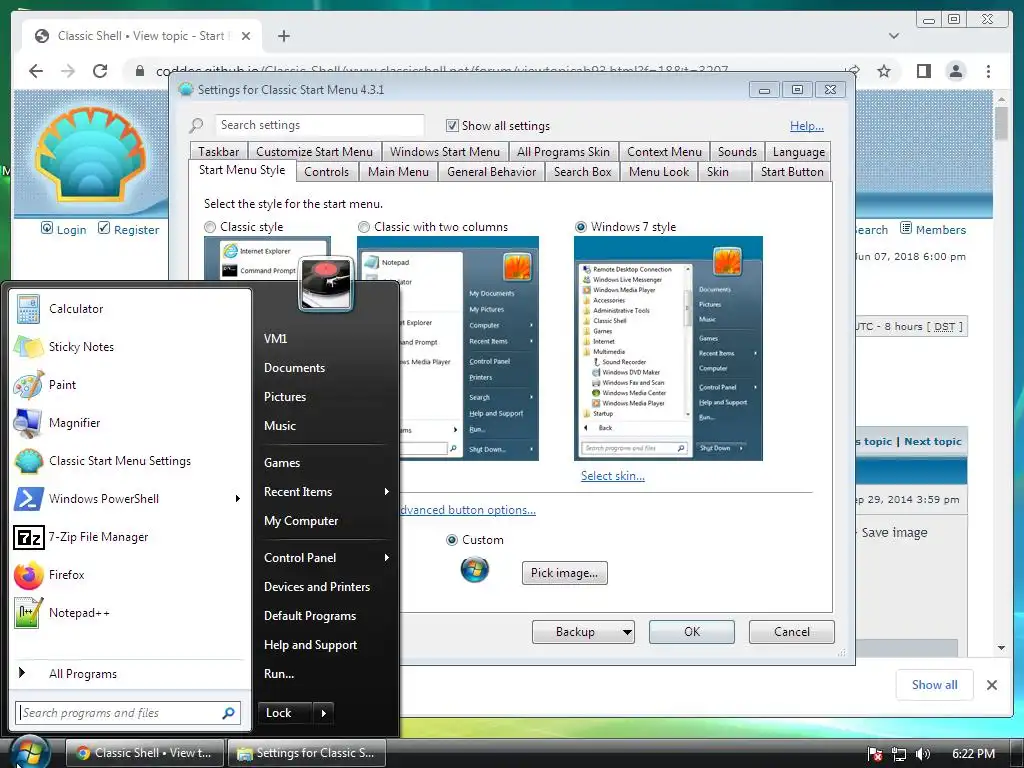The image size is (1024, 768).
Task: Click Chrome's back arrow
Action: click(x=36, y=71)
